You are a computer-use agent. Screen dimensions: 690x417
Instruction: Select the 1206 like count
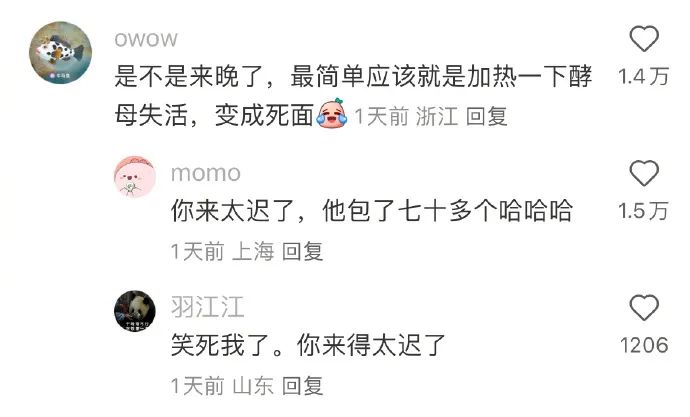pos(644,345)
